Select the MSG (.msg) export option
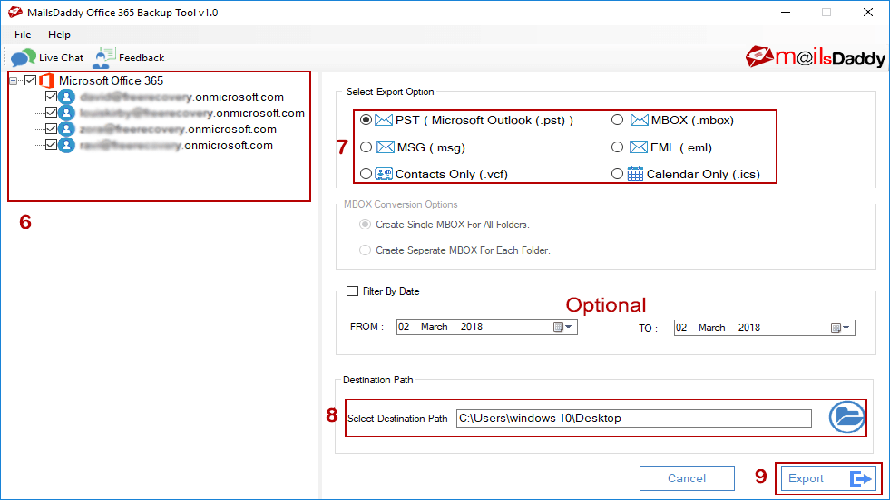Image resolution: width=890 pixels, height=500 pixels. coord(366,147)
